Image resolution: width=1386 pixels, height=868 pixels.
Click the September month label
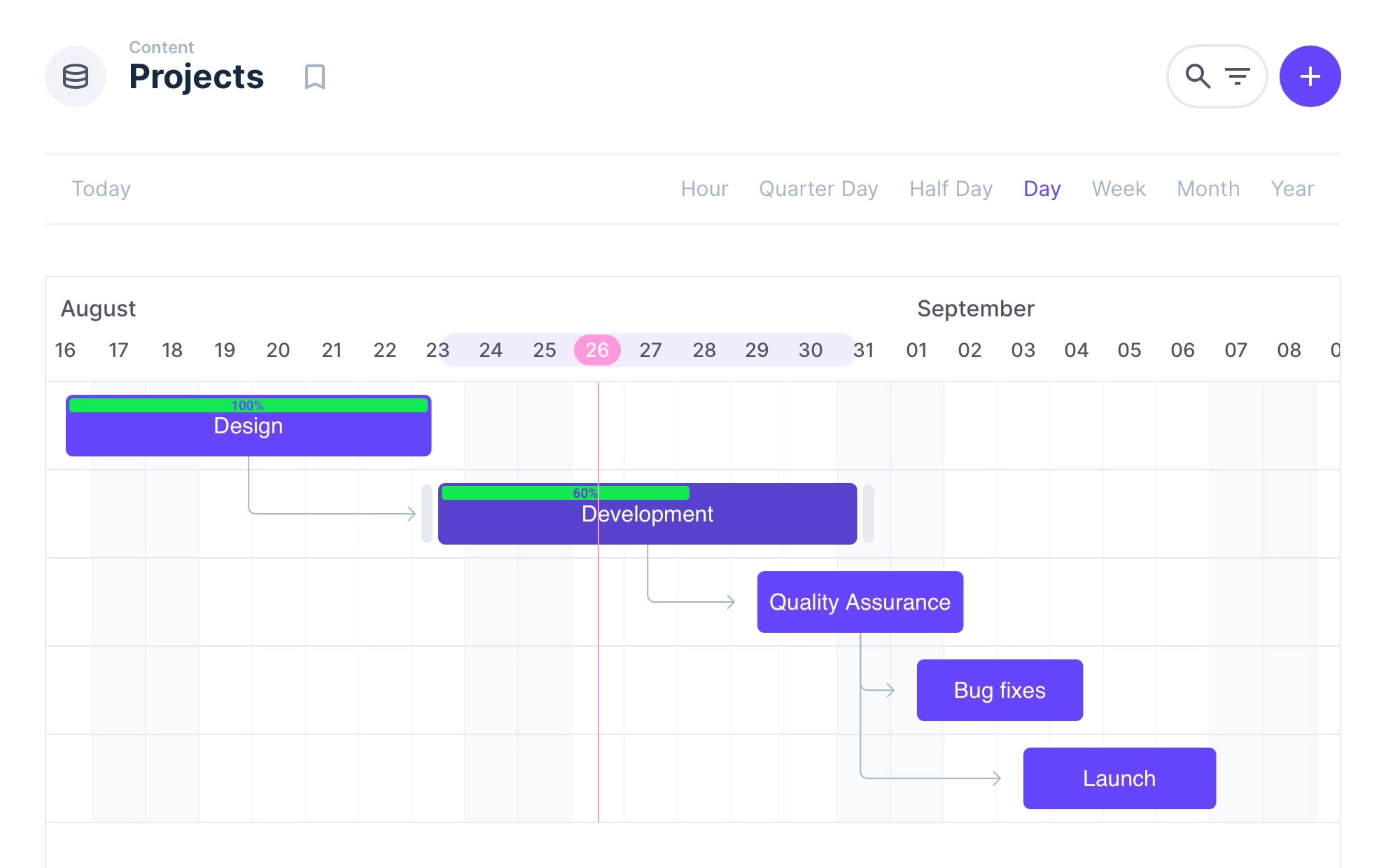click(976, 309)
